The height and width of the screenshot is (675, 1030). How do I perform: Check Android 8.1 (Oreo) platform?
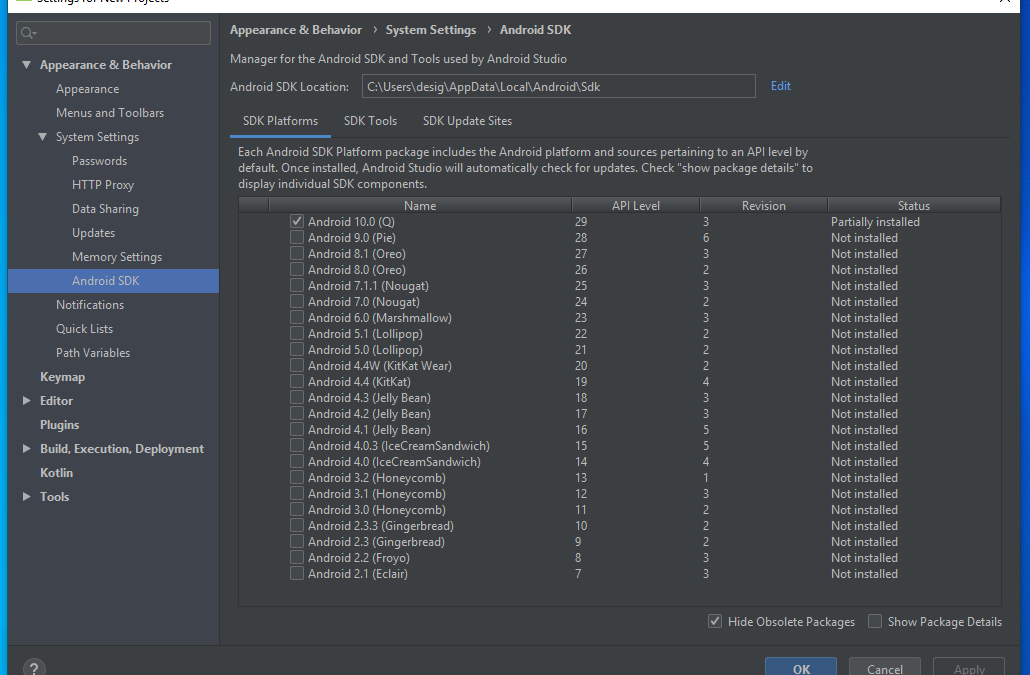click(297, 253)
